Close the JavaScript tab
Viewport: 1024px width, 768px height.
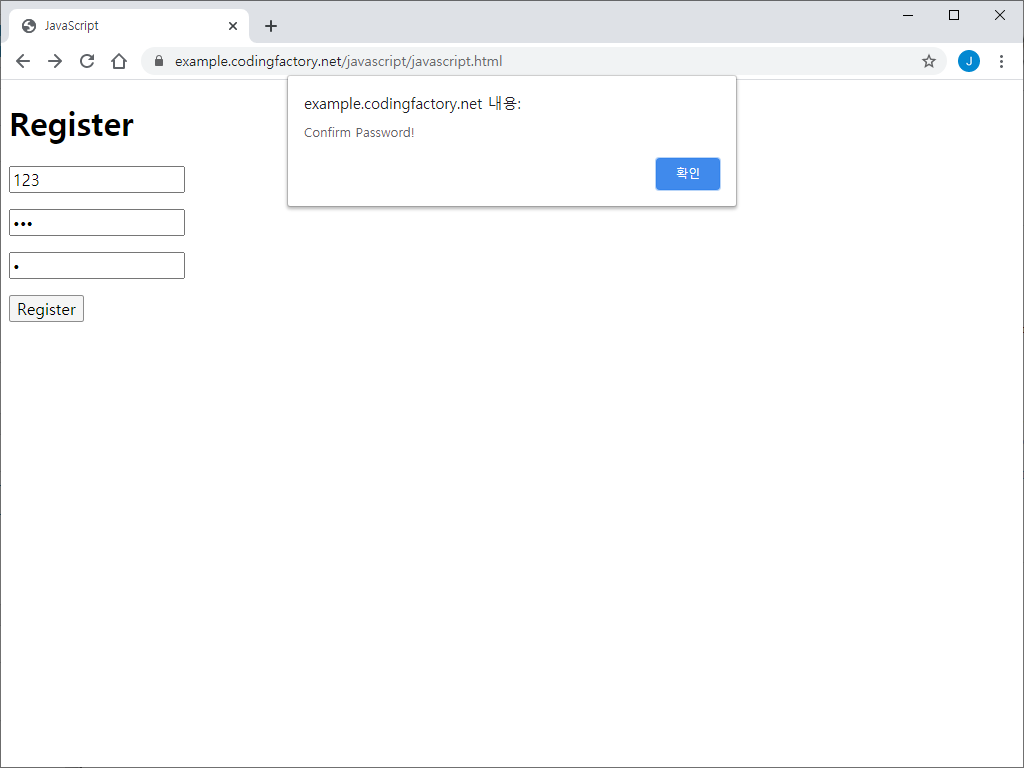(x=233, y=26)
